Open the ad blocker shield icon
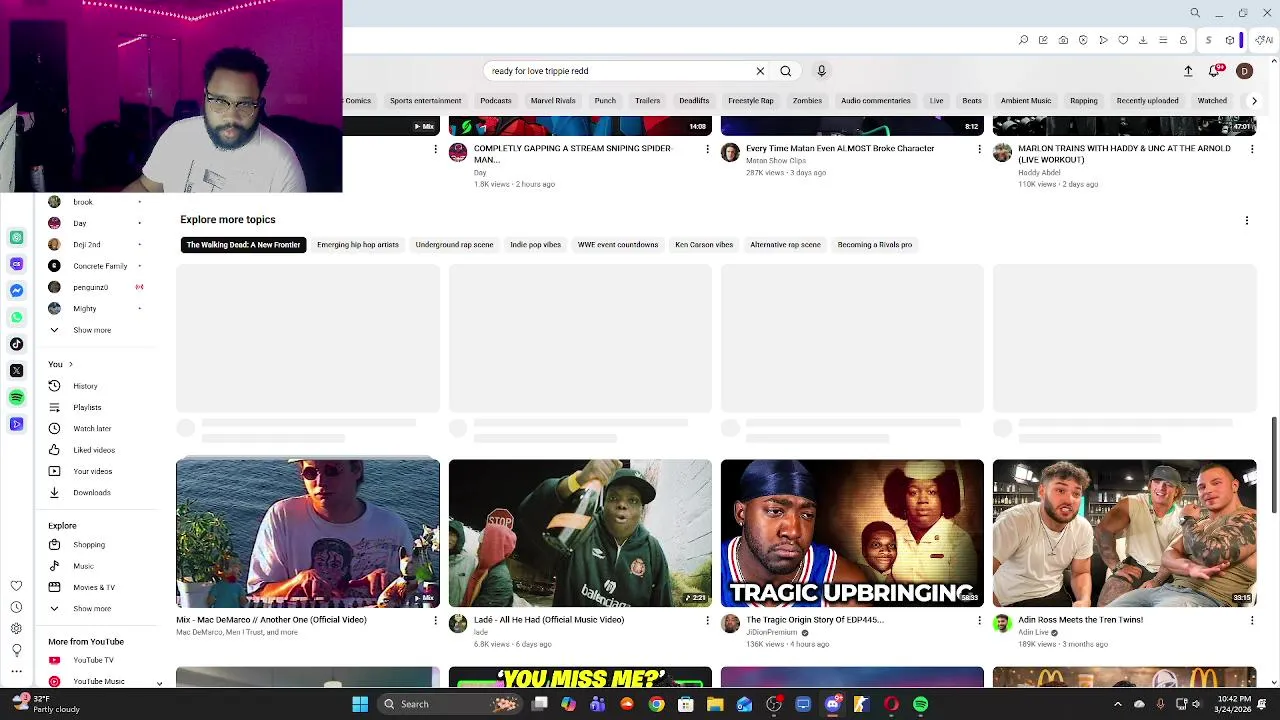Image resolution: width=1280 pixels, height=720 pixels. click(x=1083, y=40)
